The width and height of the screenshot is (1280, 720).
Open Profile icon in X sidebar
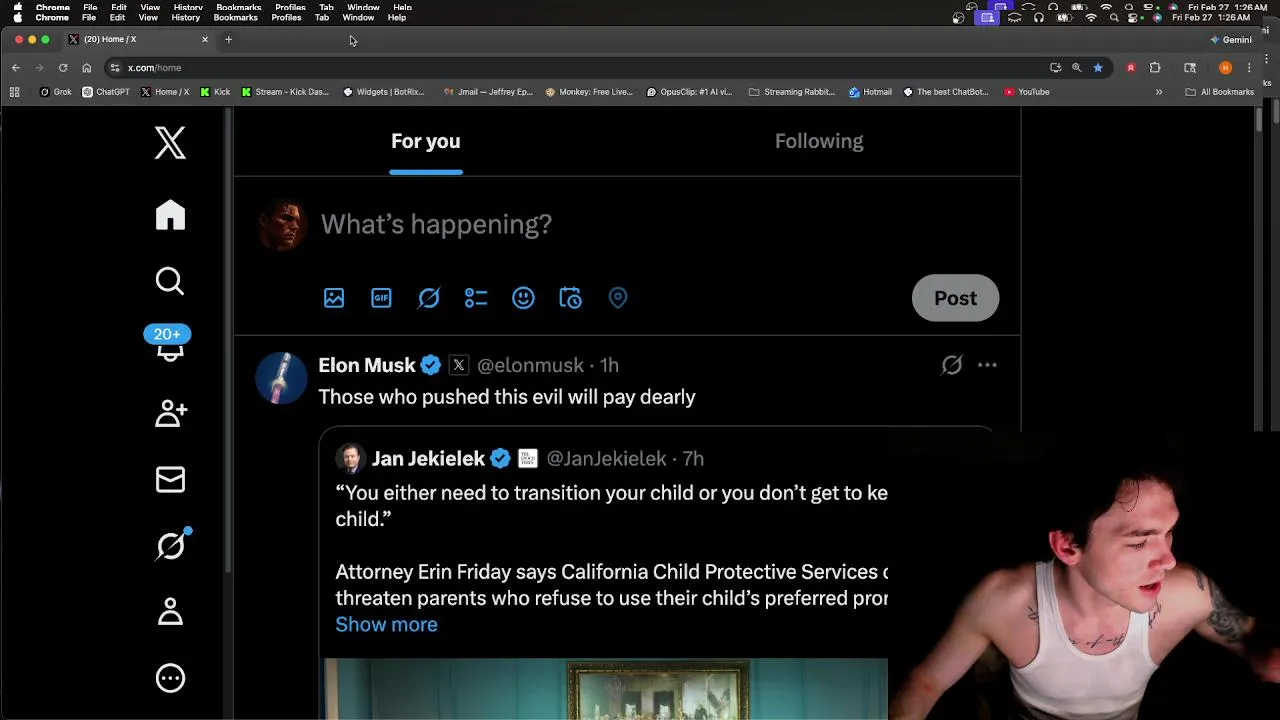click(x=170, y=611)
